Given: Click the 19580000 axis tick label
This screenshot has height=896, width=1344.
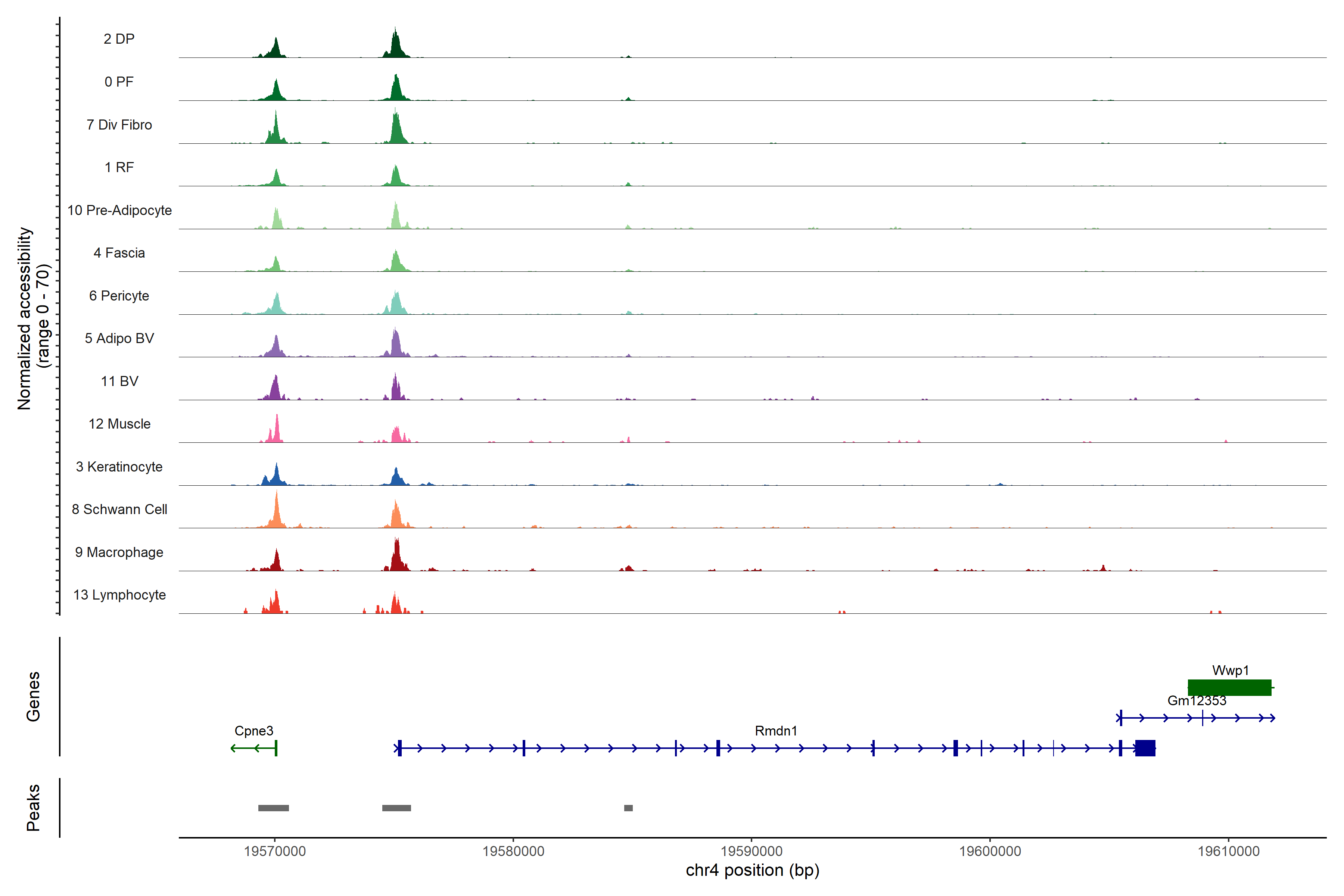Looking at the screenshot, I should (513, 851).
